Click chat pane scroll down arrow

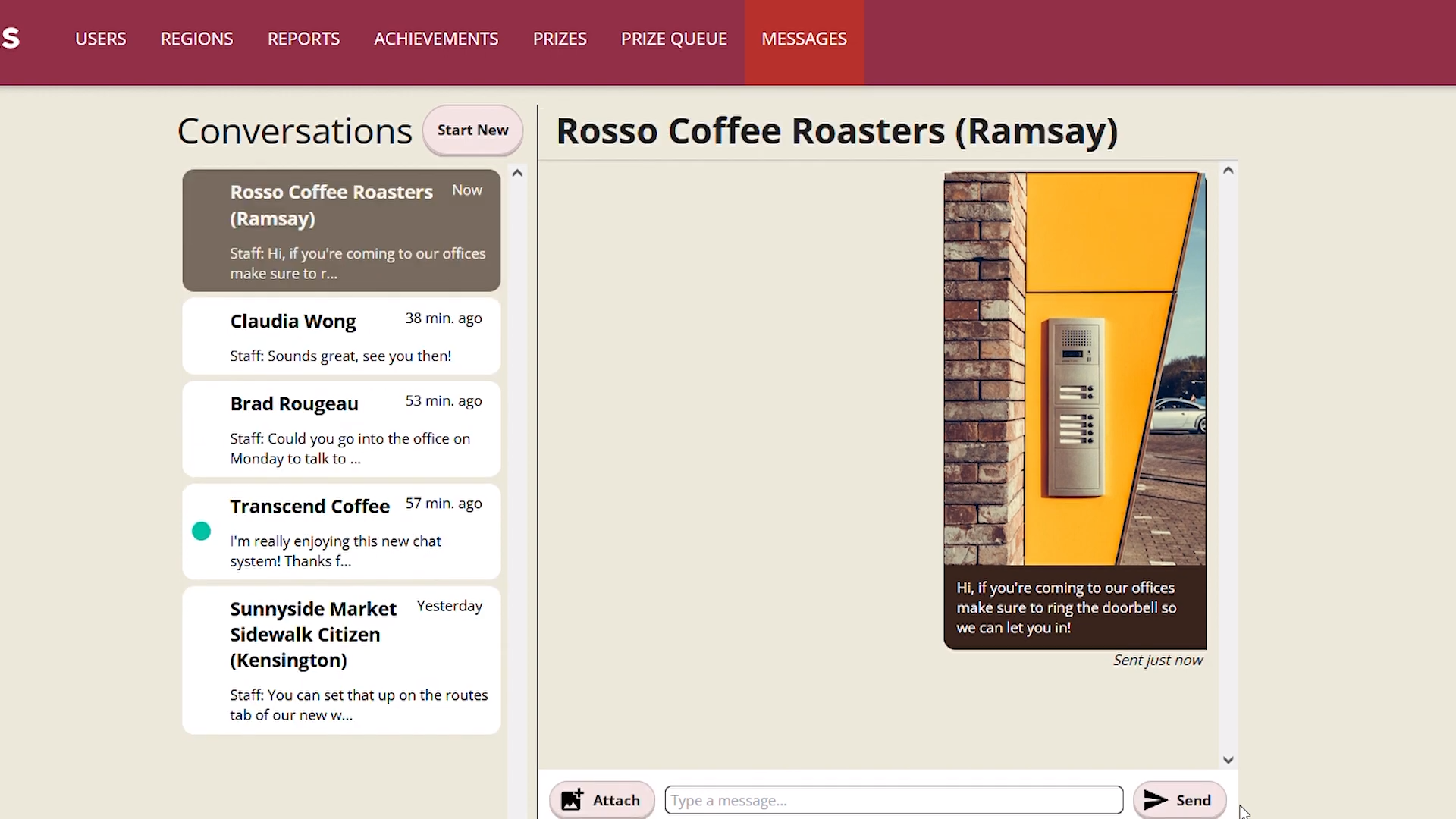pos(1228,760)
